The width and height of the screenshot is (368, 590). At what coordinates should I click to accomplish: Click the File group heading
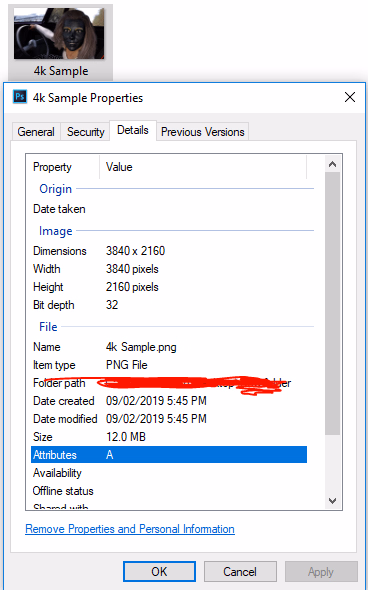(x=48, y=327)
